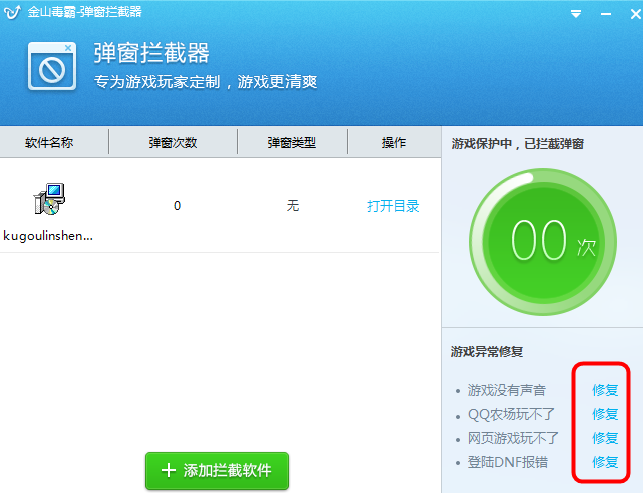Click the 弹窗类型 column header
Screen dimensions: 643x493
tap(292, 143)
